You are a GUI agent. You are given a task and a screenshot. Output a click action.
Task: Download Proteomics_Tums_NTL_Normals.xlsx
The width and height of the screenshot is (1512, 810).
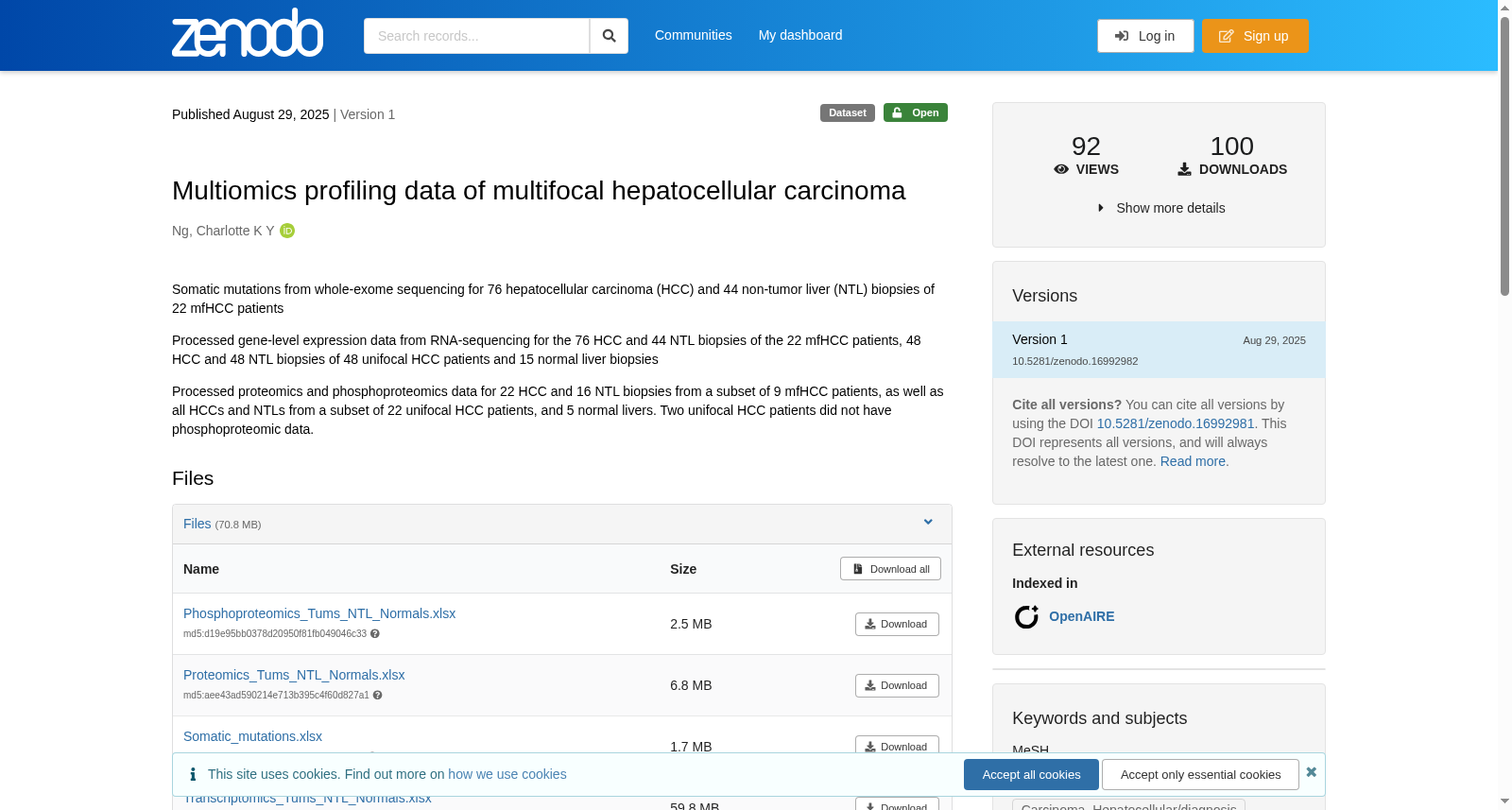[897, 685]
